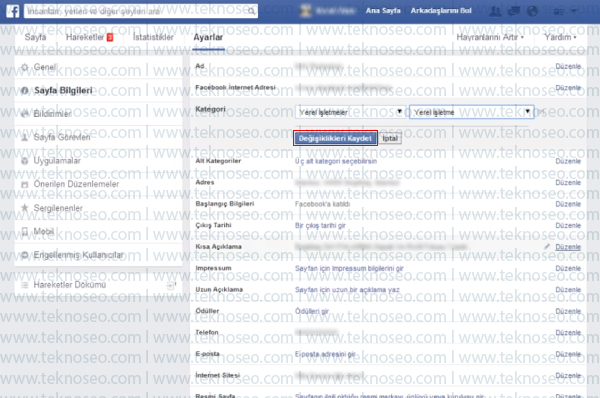
Task: Click the search magnifier icon
Action: click(251, 11)
